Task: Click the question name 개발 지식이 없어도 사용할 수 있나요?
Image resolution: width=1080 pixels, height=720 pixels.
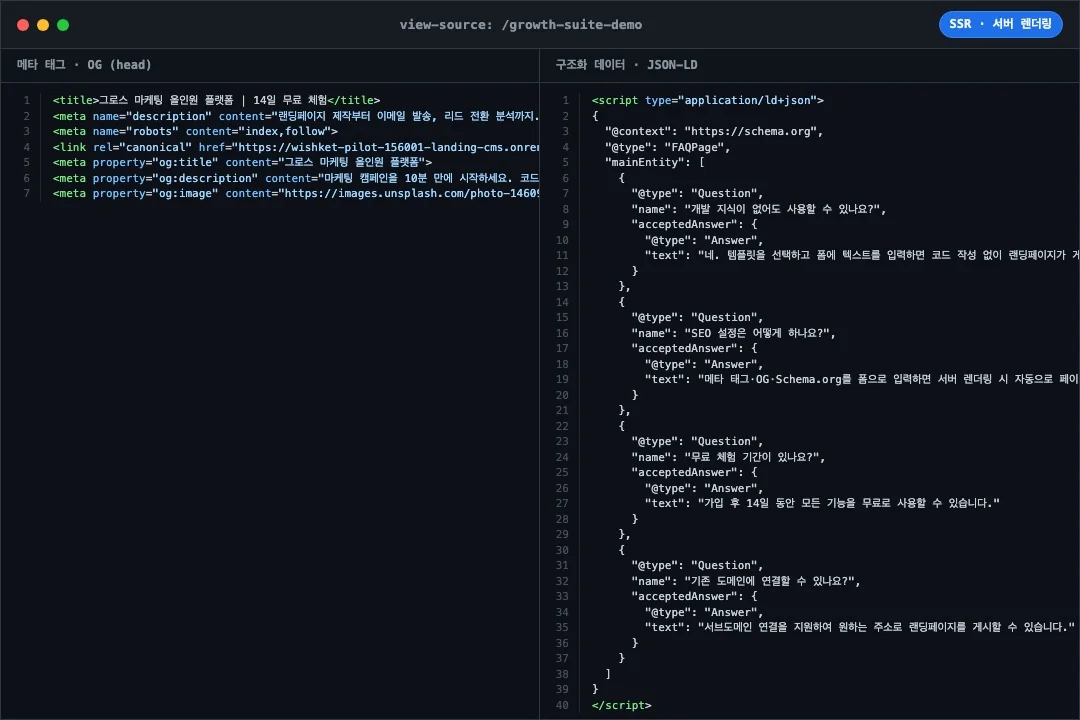Action: (x=758, y=209)
